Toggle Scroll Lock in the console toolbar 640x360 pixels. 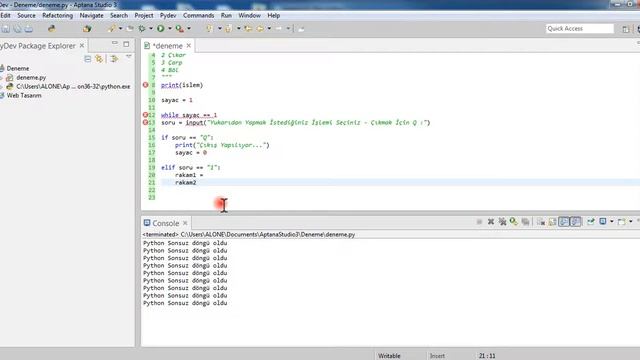(x=552, y=222)
